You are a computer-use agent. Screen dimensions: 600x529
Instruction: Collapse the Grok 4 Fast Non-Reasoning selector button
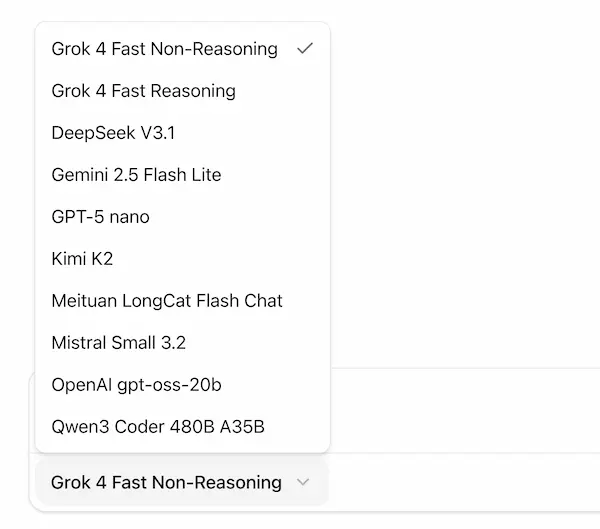pos(182,482)
